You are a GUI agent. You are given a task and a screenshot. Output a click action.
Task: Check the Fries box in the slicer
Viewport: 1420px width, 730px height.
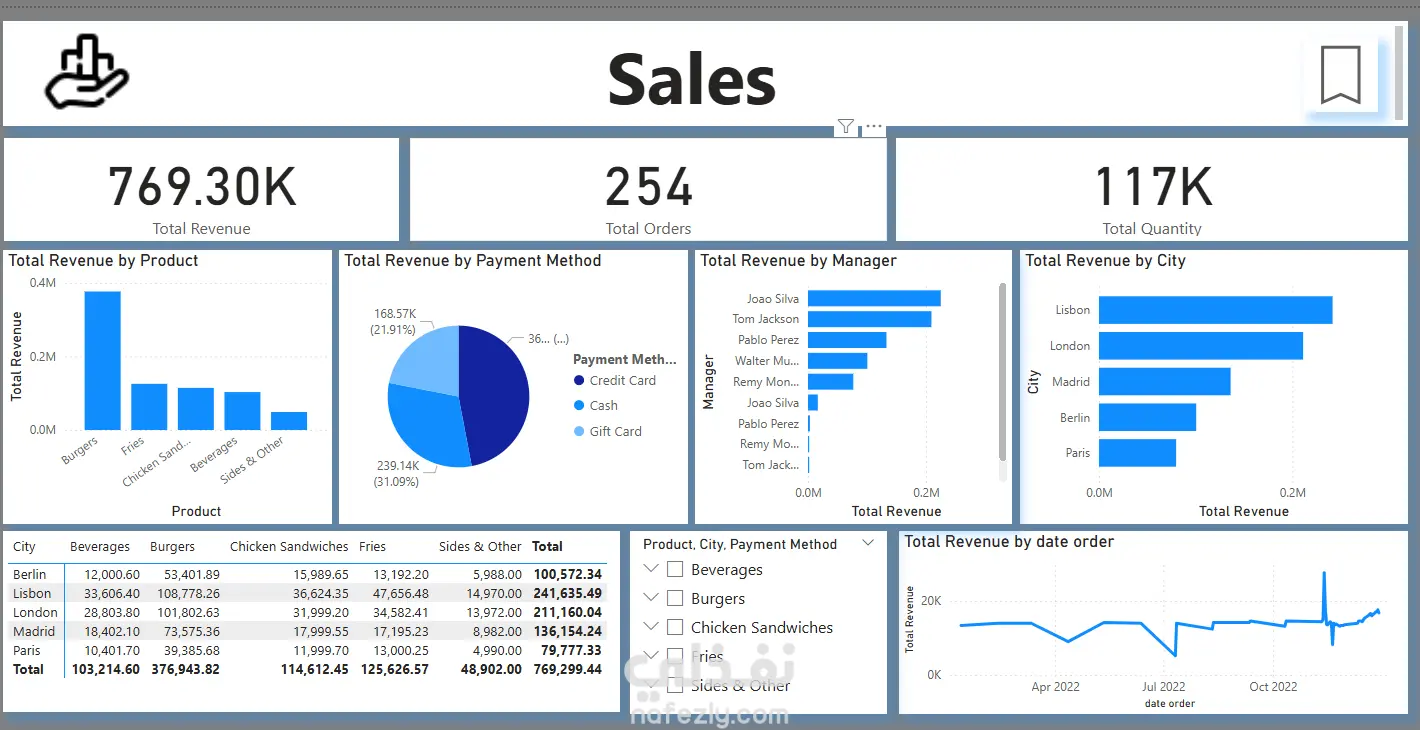(675, 656)
